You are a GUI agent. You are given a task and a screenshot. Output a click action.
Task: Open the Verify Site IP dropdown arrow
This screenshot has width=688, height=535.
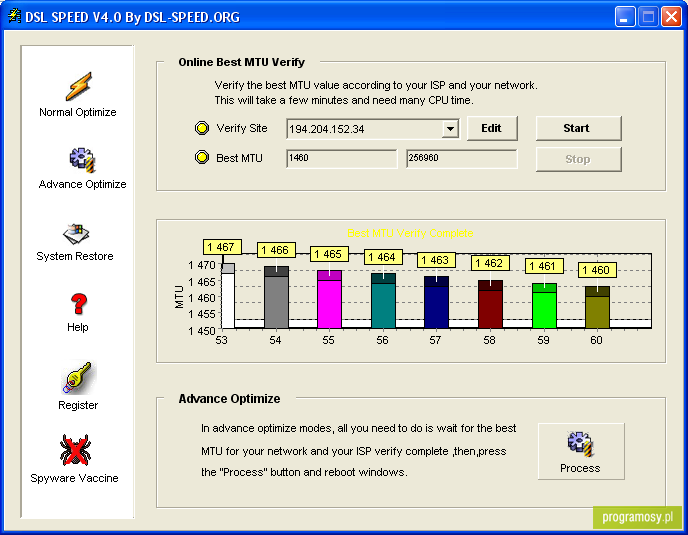pos(450,129)
